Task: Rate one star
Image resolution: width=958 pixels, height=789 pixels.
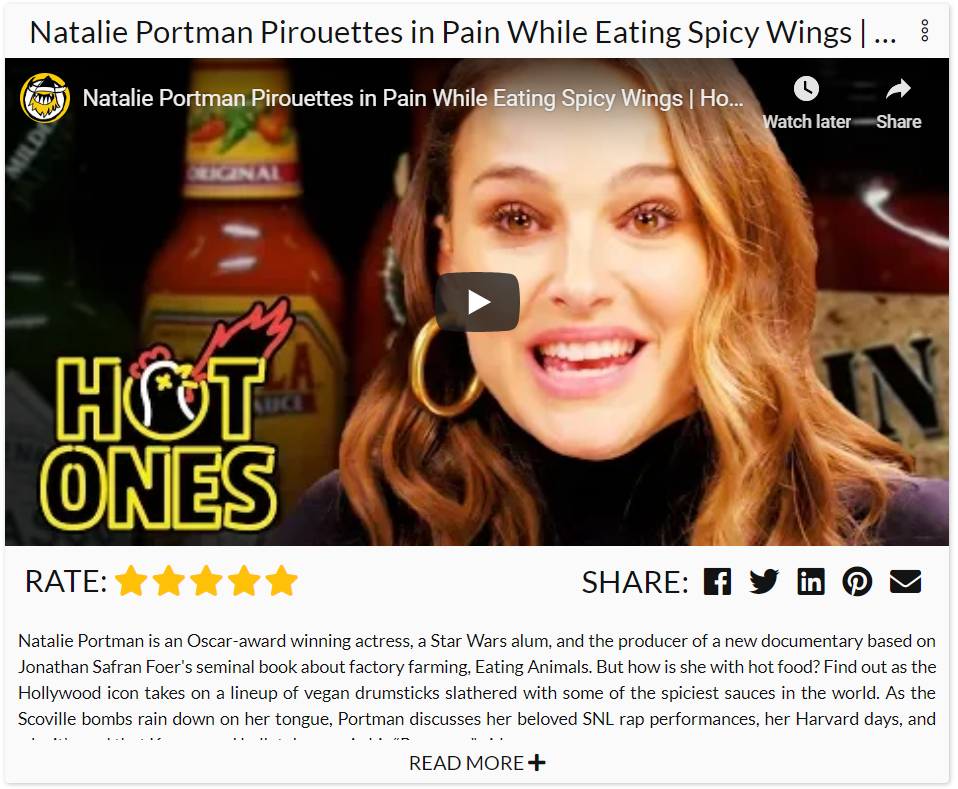Action: [131, 581]
